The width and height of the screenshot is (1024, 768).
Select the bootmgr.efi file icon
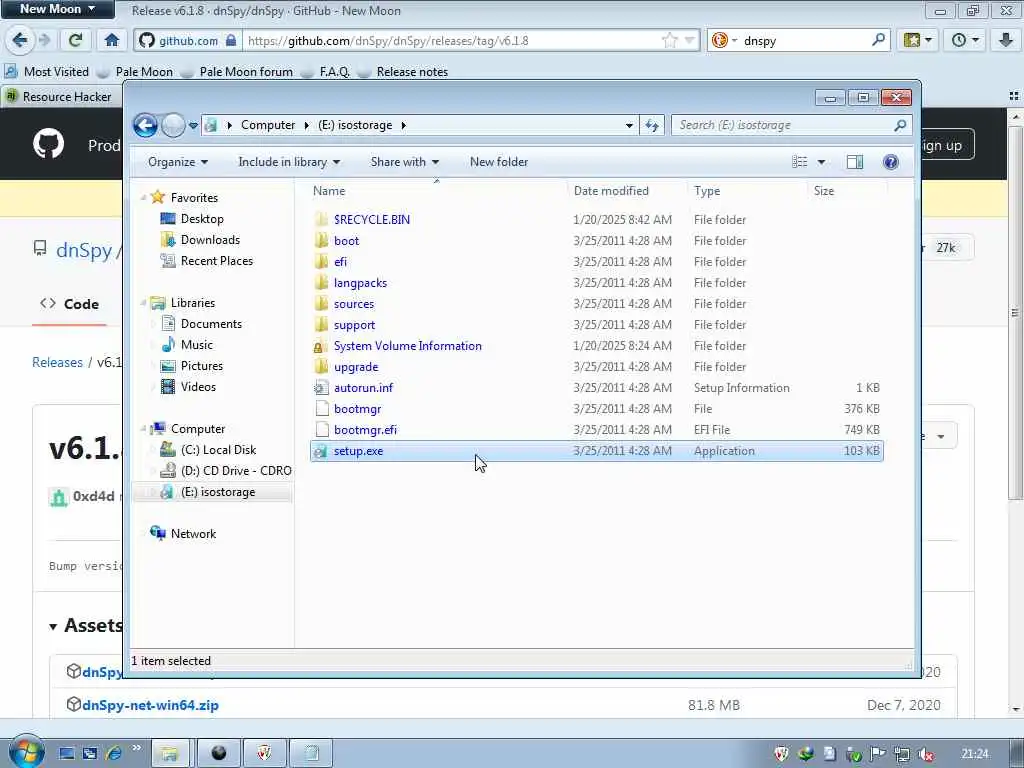321,430
